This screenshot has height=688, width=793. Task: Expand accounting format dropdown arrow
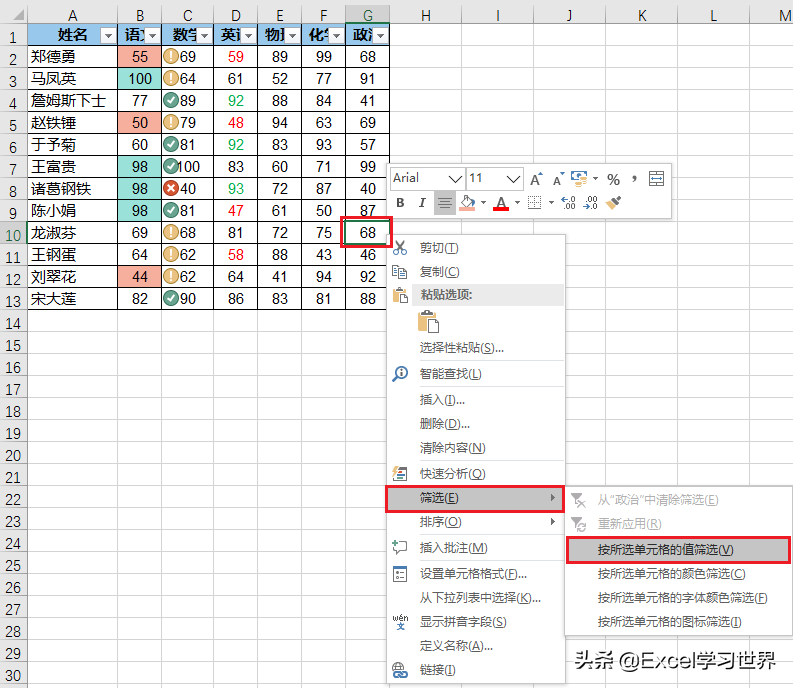pos(595,179)
